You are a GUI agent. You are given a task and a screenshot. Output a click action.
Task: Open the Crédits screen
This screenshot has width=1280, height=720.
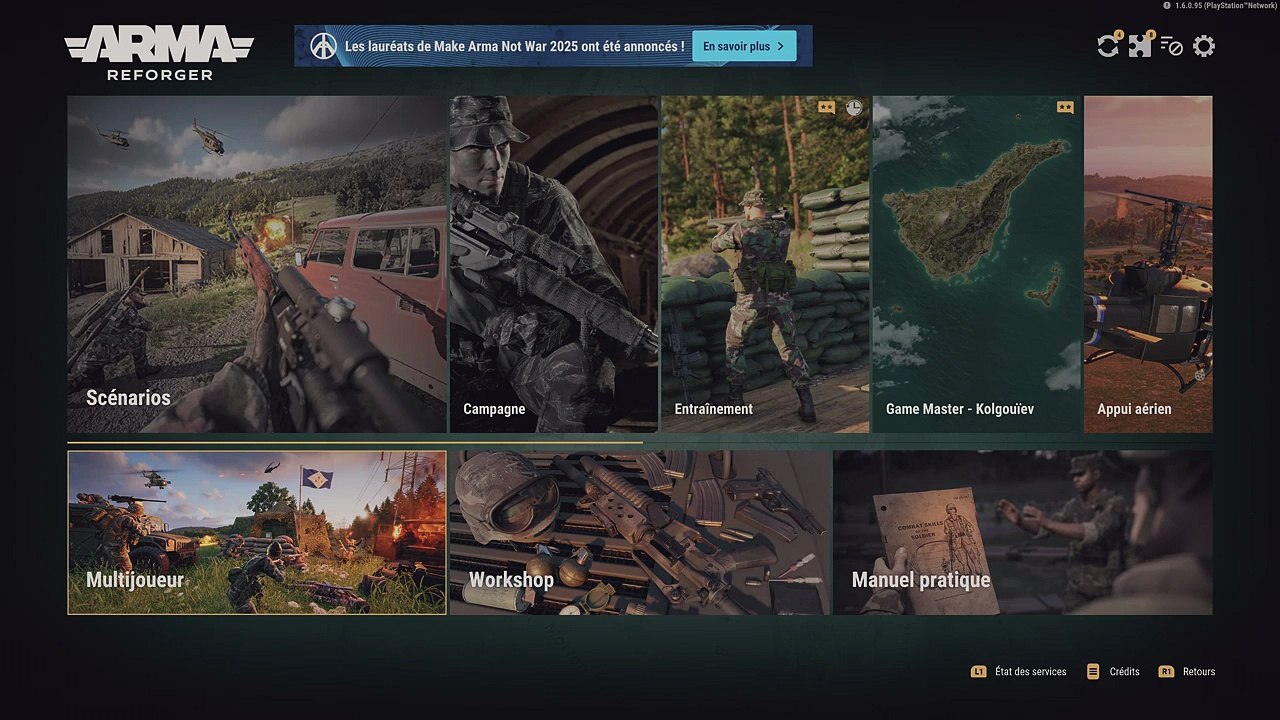pyautogui.click(x=1125, y=672)
